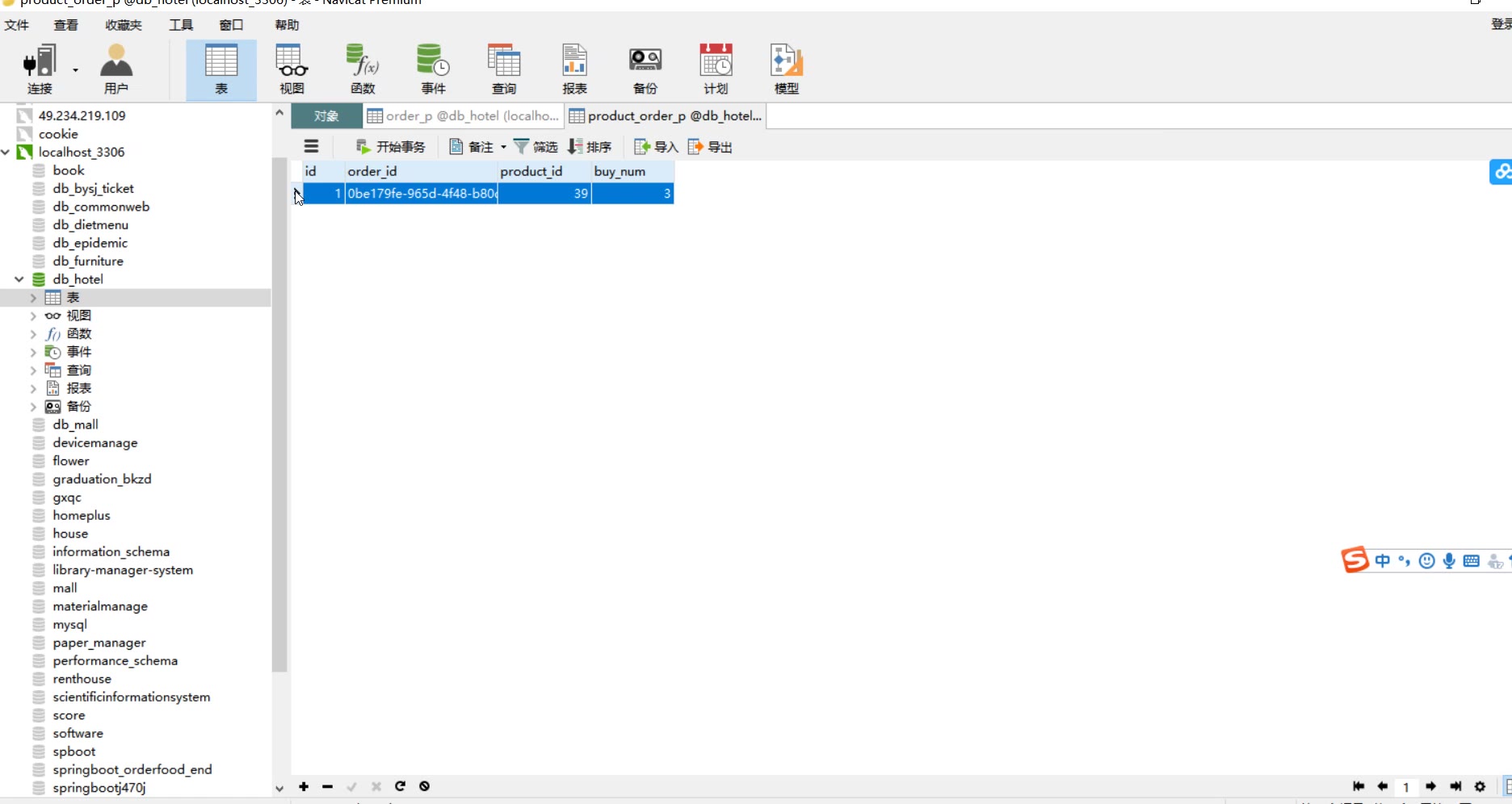Collapse the localhost_3306 connection node
Screen dimensions: 1512x804
coord(6,152)
